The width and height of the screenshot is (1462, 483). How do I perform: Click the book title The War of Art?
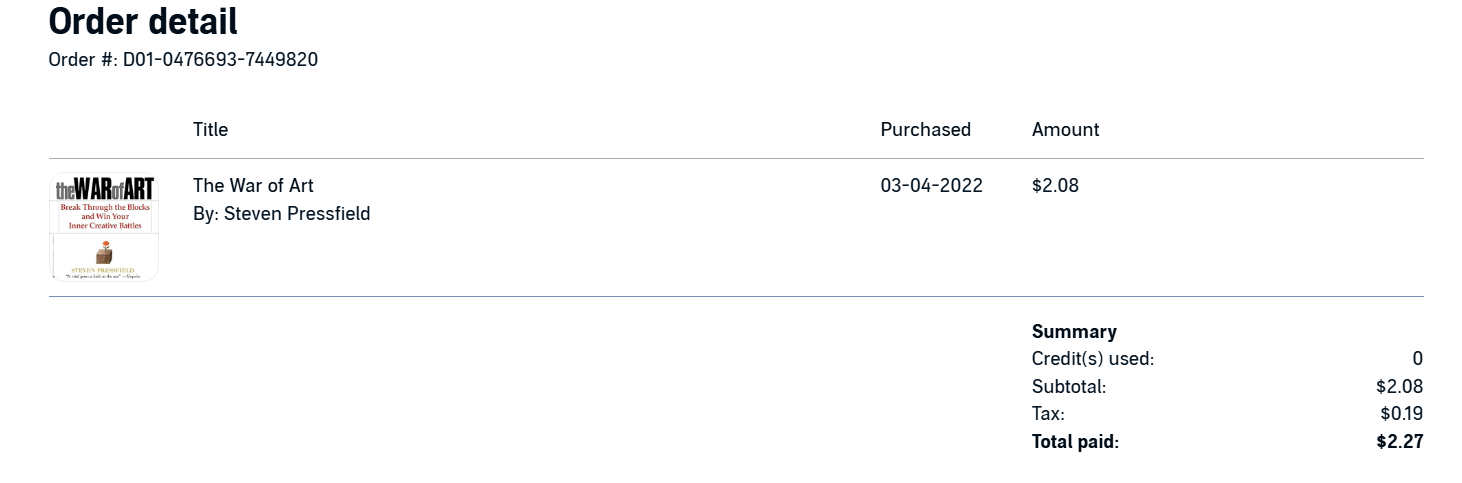tap(253, 186)
